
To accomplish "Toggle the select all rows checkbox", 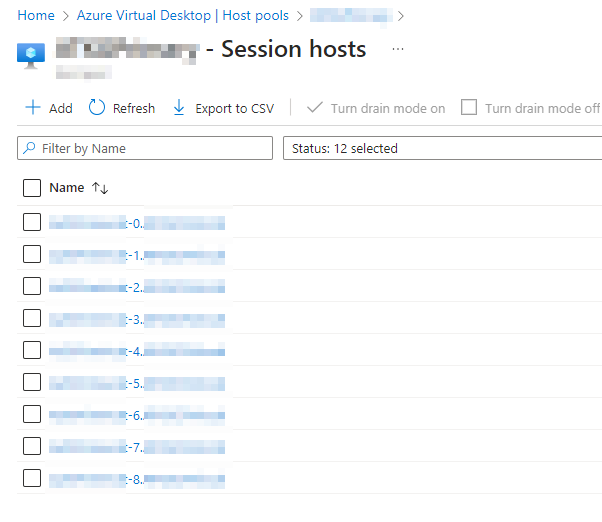I will (32, 188).
